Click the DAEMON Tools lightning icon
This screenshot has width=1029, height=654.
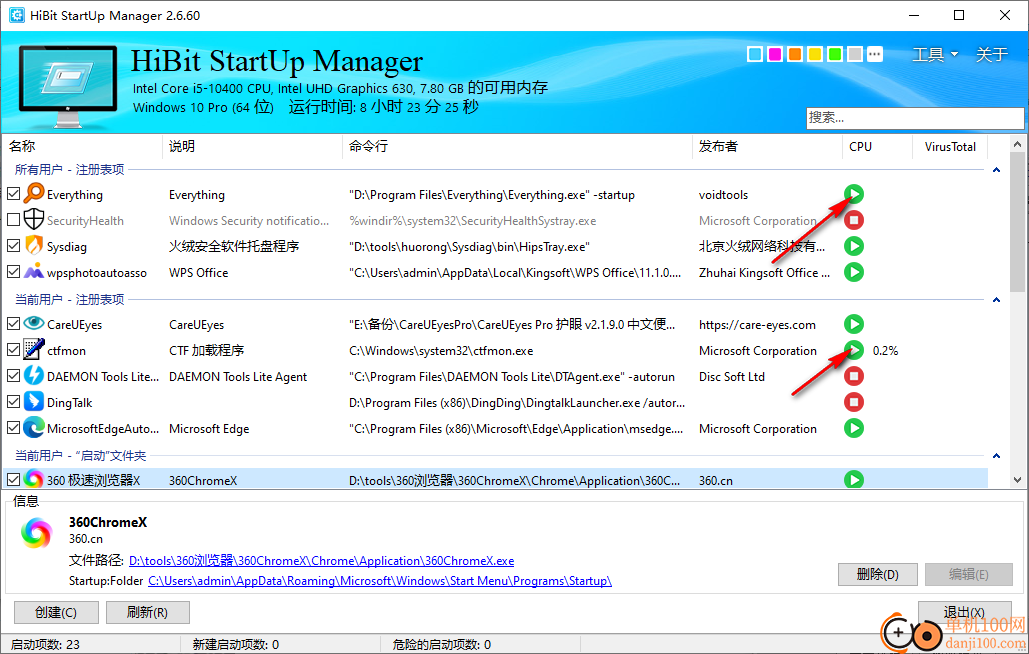[33, 376]
